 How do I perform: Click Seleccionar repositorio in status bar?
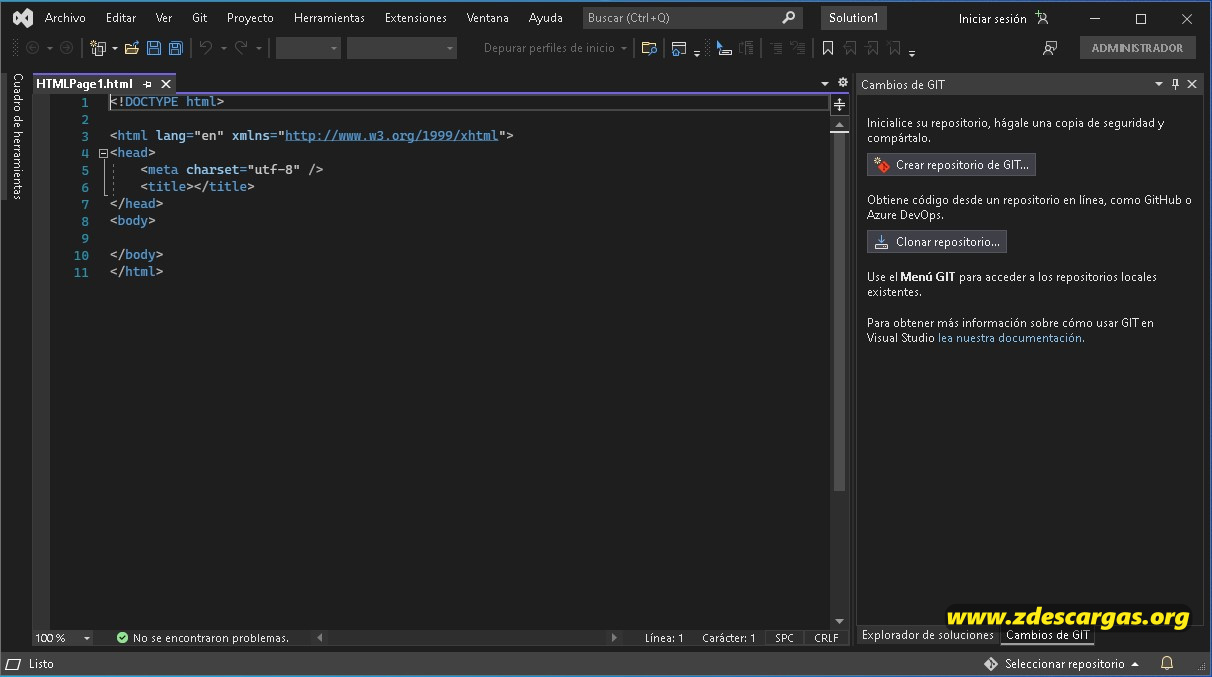point(1062,664)
